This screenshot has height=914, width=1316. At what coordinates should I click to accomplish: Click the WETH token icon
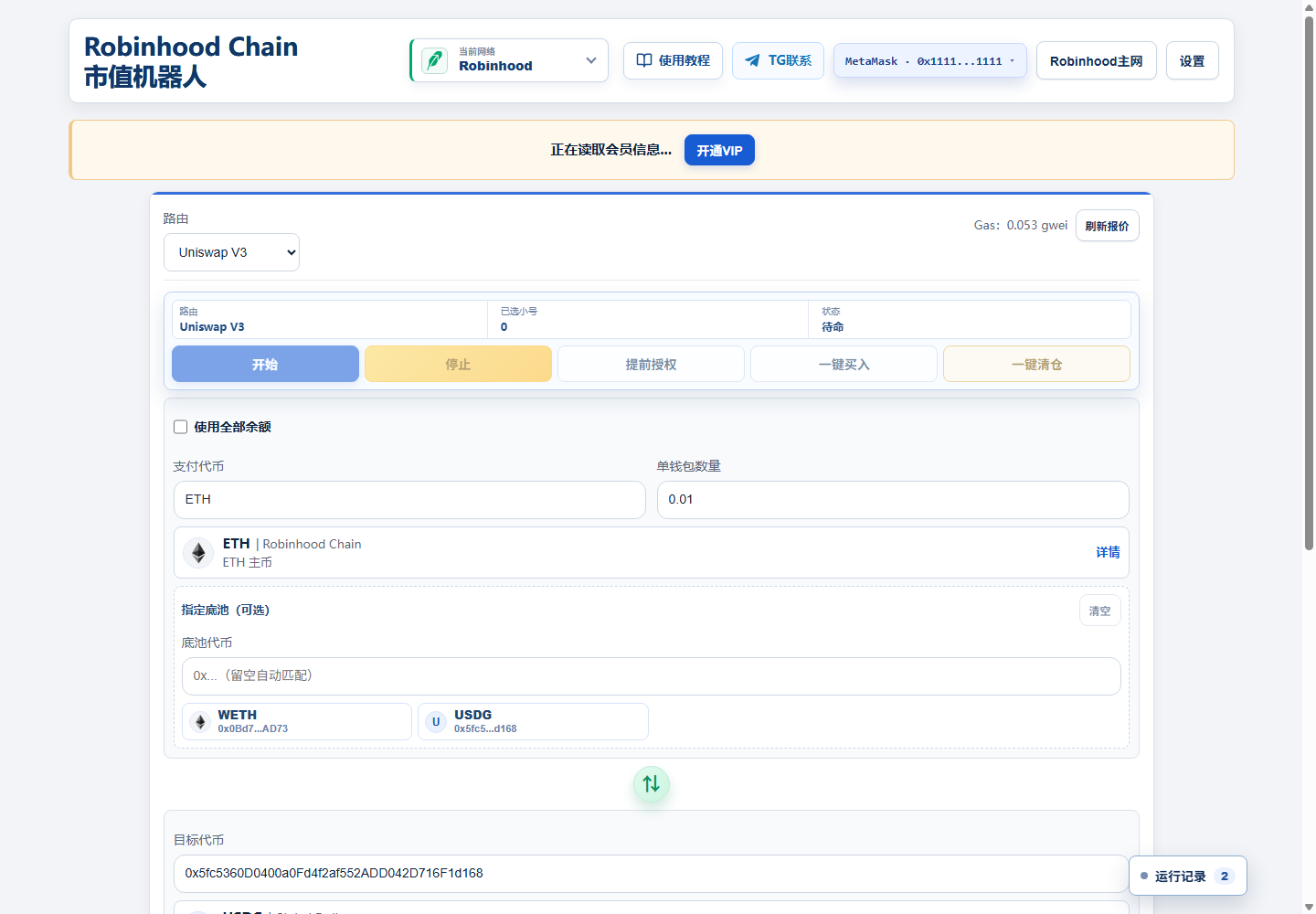200,722
